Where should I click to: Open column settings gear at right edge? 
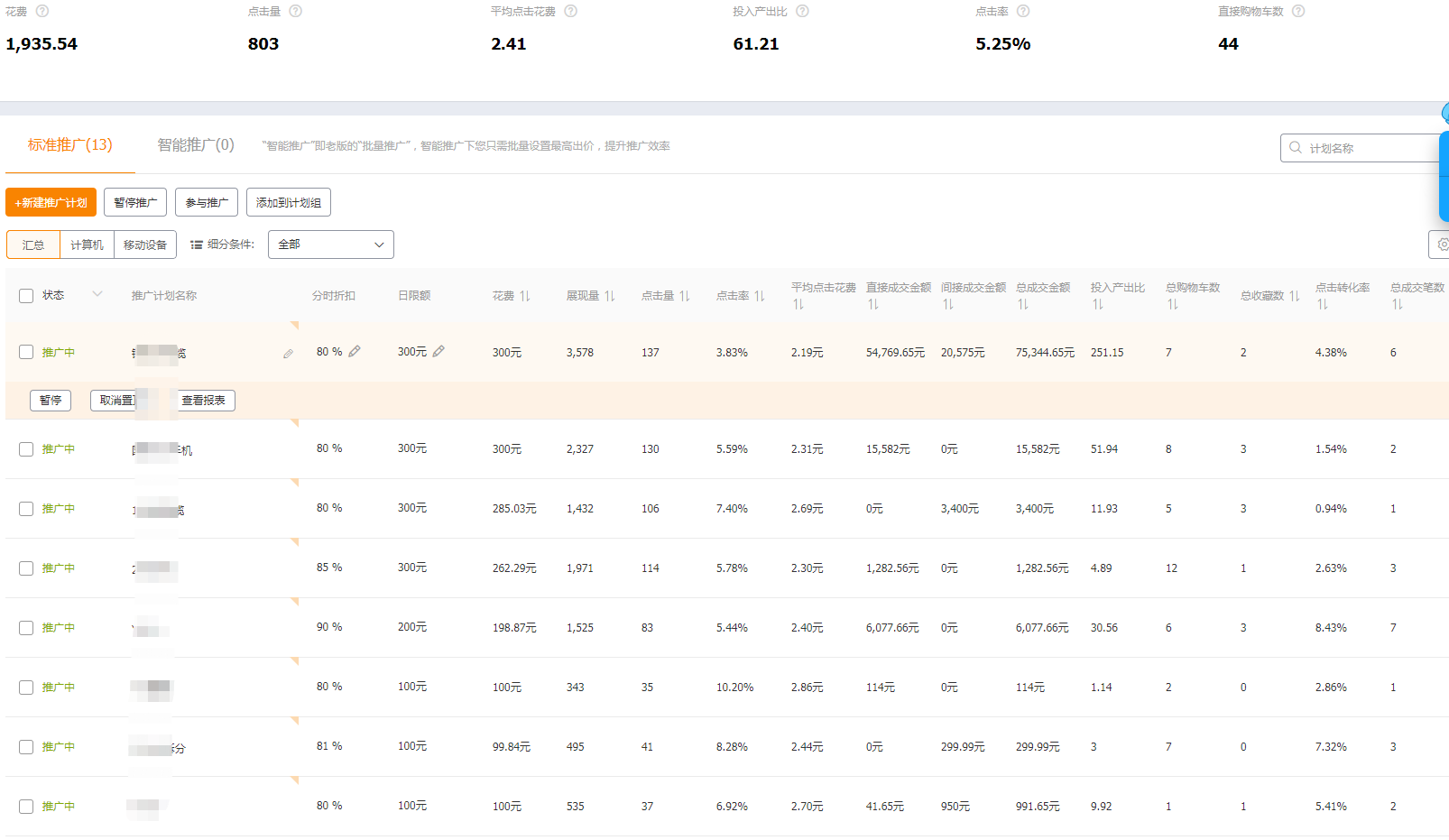coord(1442,245)
